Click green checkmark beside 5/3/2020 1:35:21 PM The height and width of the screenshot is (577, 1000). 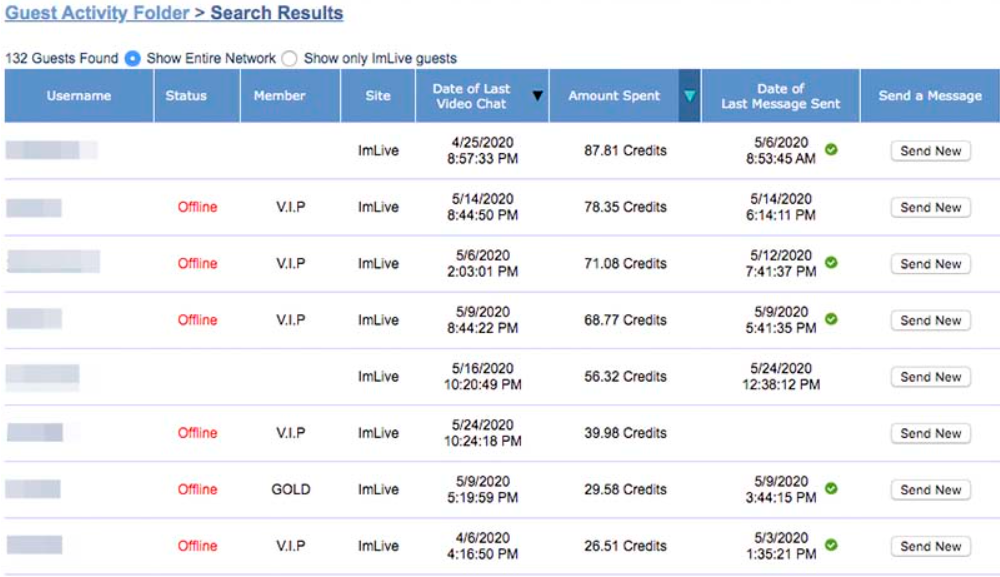pyautogui.click(x=831, y=544)
